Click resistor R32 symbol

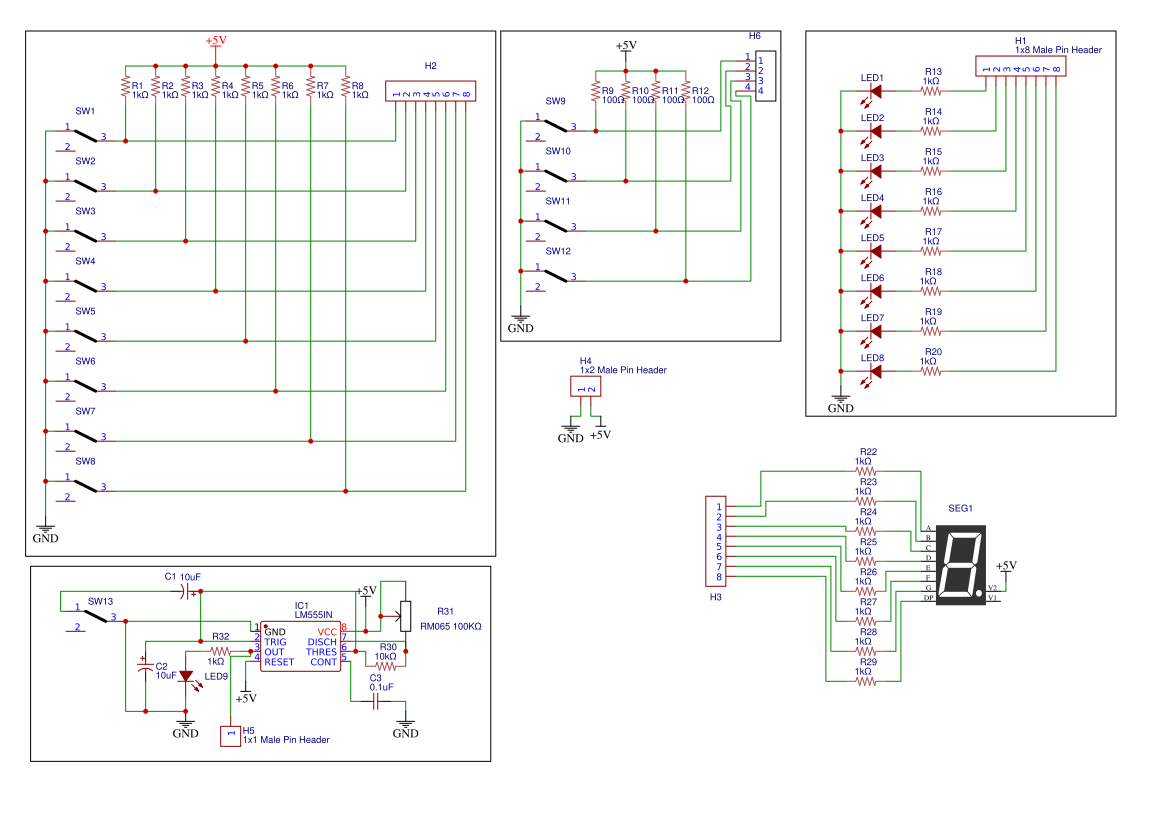(221, 652)
